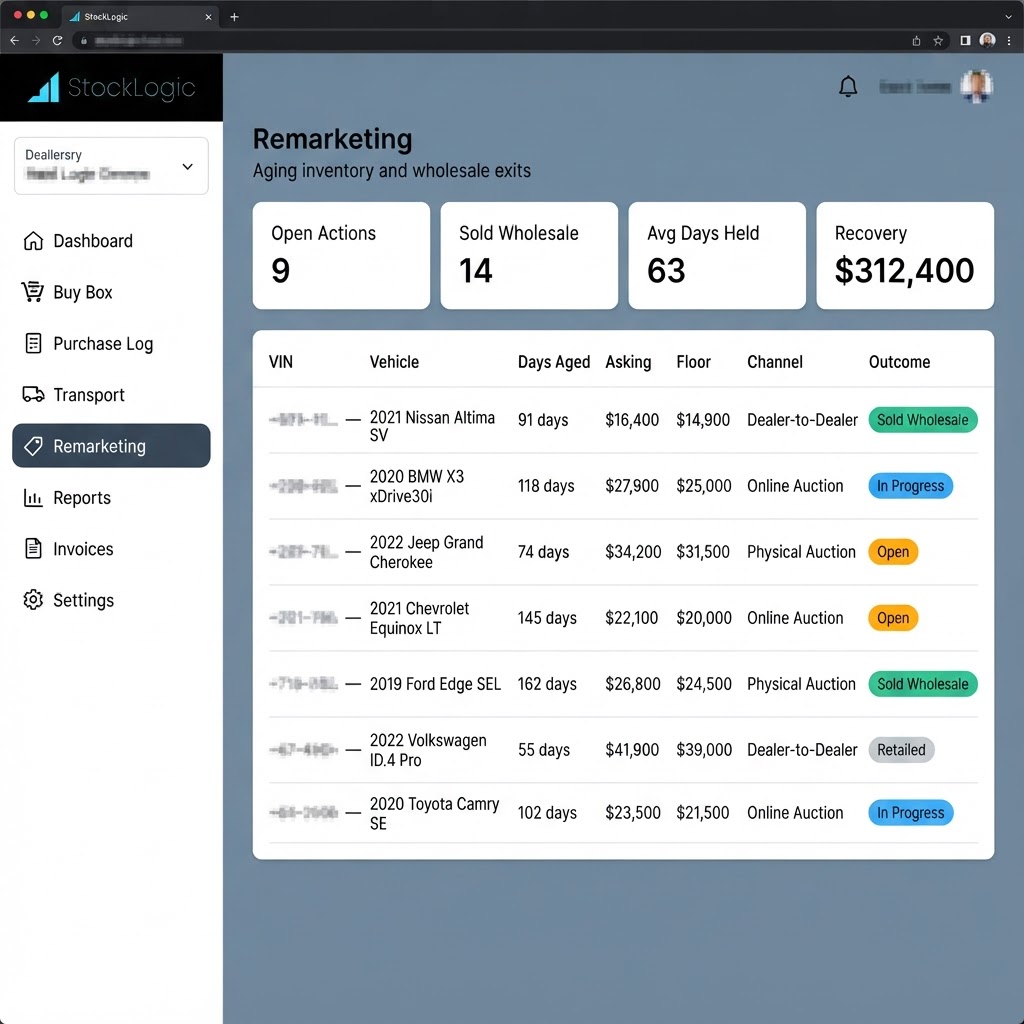Click Open badge for Jeep Grand Cherokee
The width and height of the screenshot is (1024, 1024).
point(893,552)
